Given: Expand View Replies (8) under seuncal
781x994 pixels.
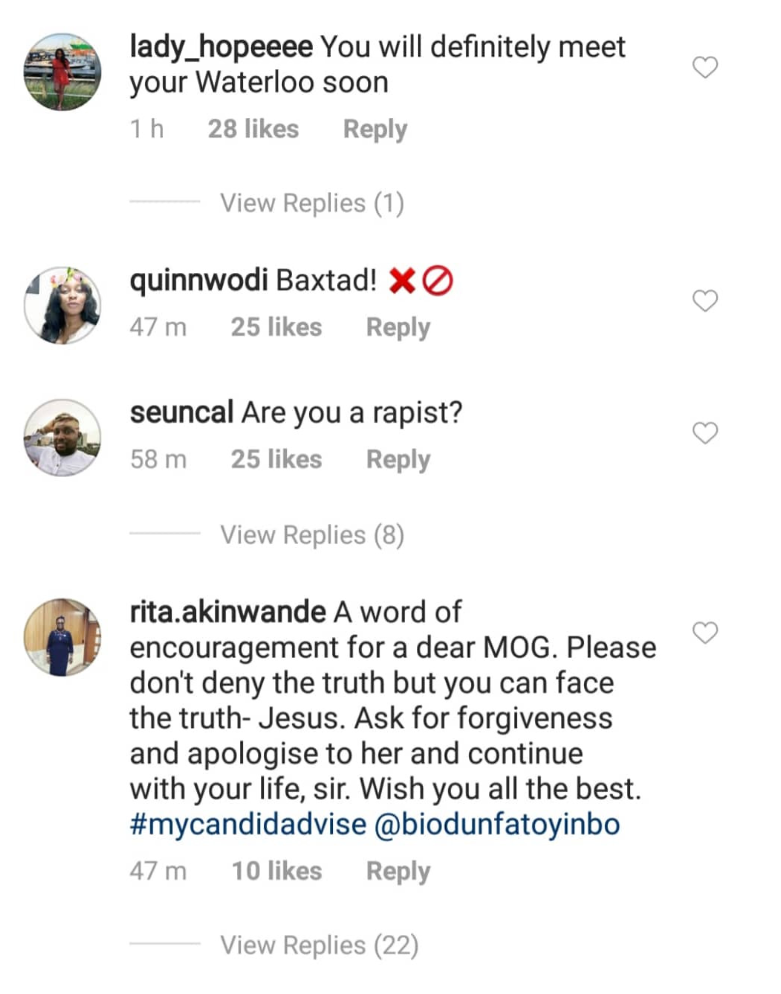Looking at the screenshot, I should 311,535.
